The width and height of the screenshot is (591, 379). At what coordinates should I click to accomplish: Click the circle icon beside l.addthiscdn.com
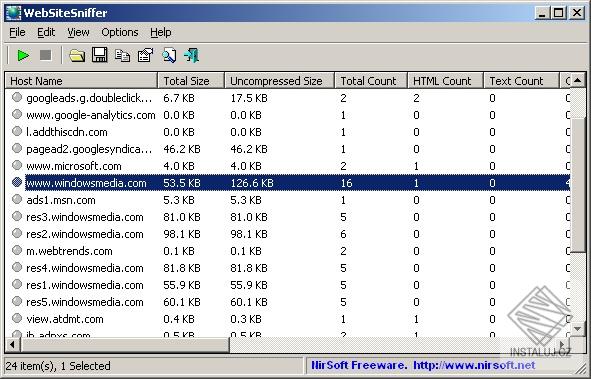click(x=17, y=131)
